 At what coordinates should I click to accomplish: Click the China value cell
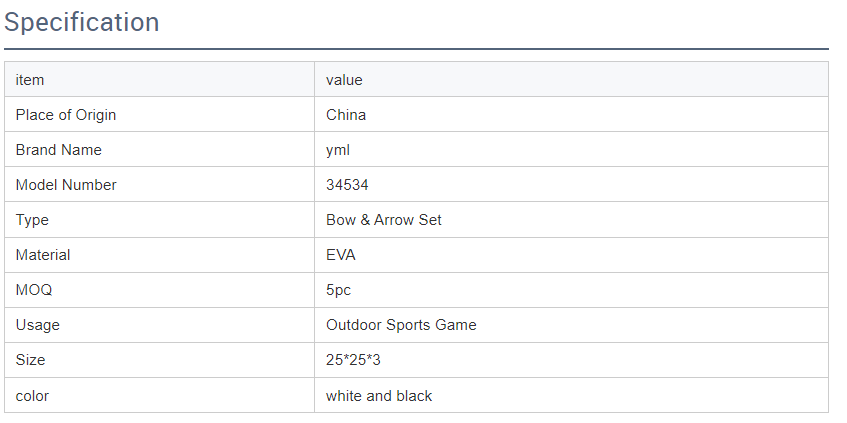pos(346,115)
